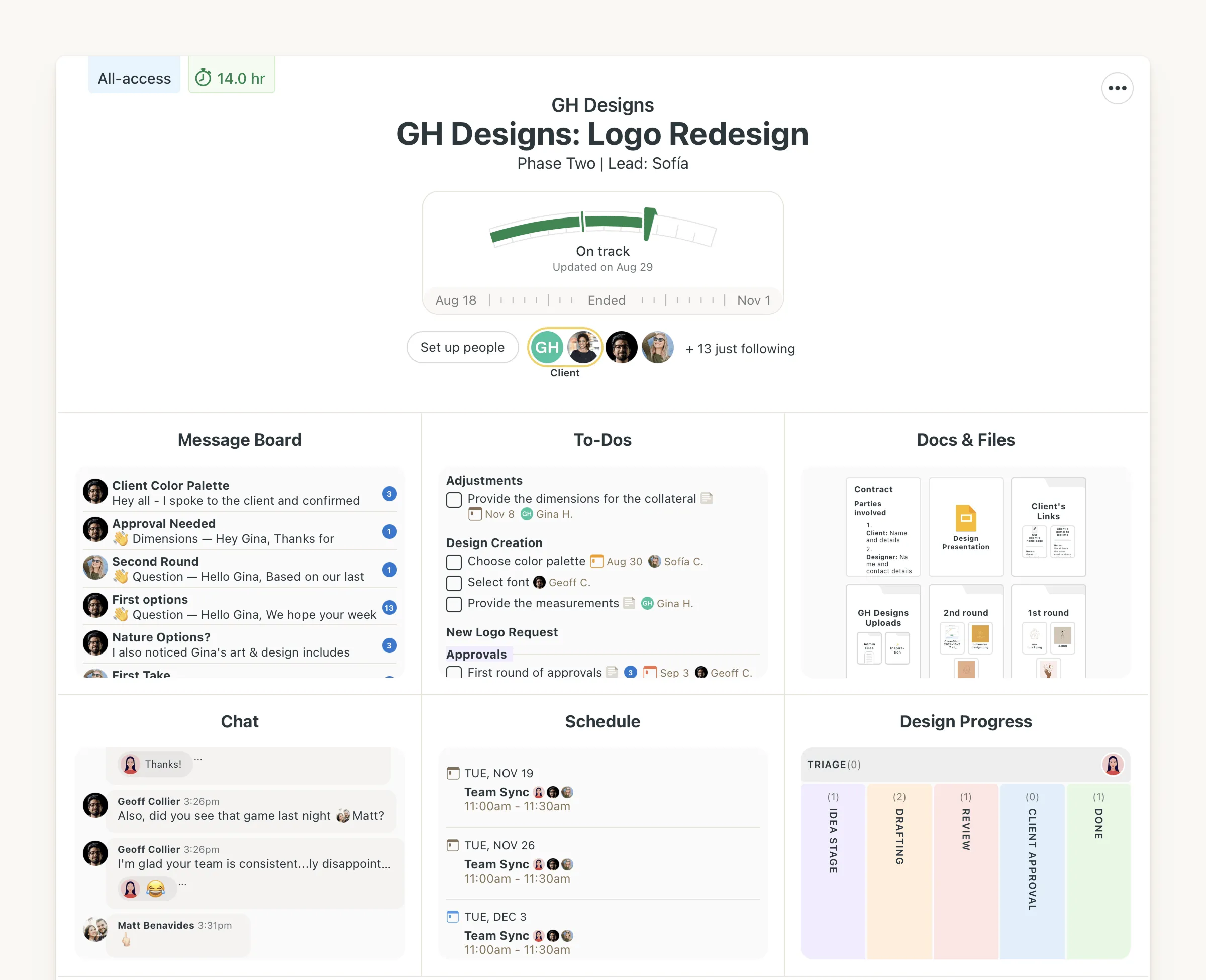Open notes icon on Provide the measurements
The image size is (1206, 980).
629,603
